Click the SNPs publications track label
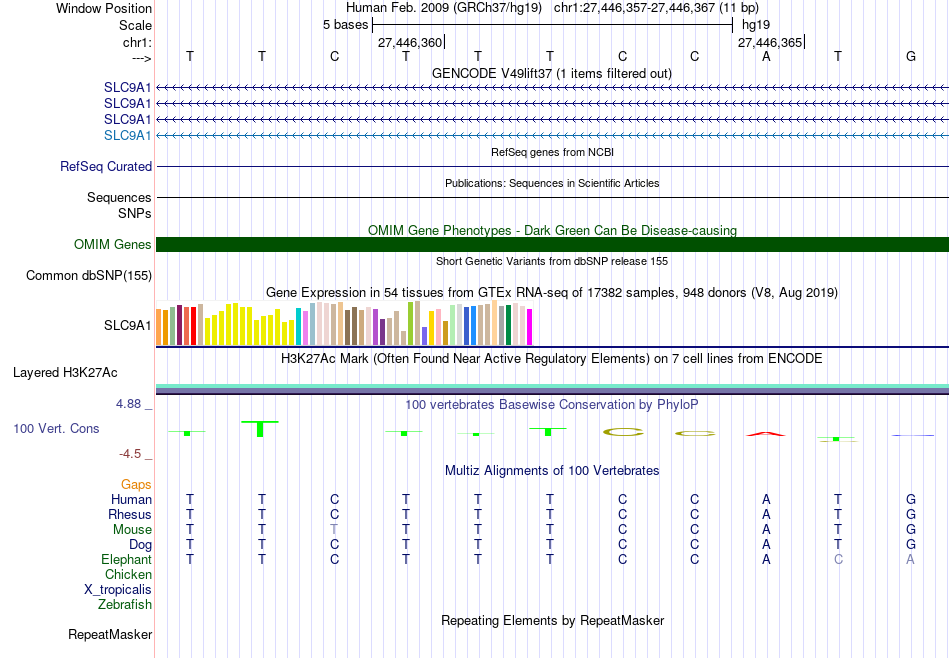 click(135, 213)
